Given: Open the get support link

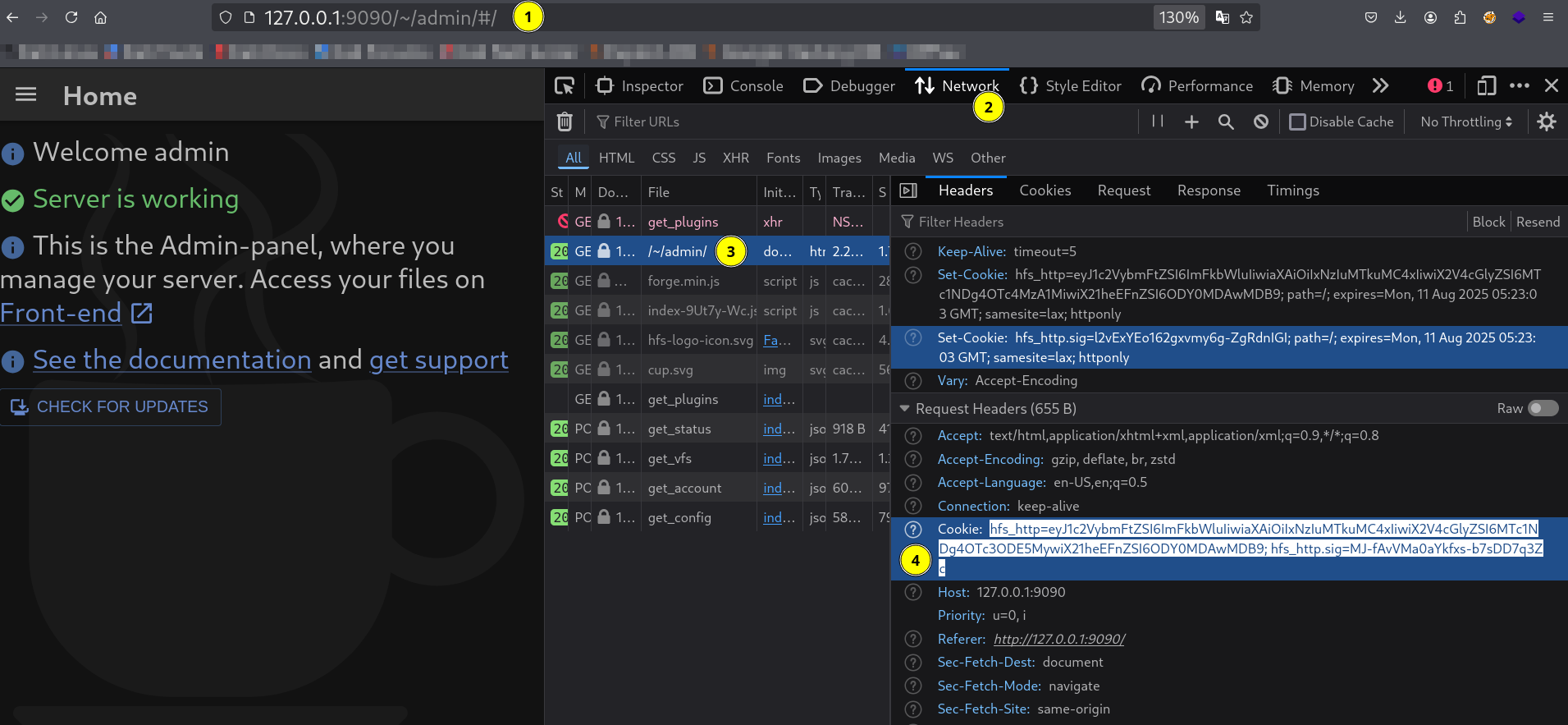Looking at the screenshot, I should (439, 360).
